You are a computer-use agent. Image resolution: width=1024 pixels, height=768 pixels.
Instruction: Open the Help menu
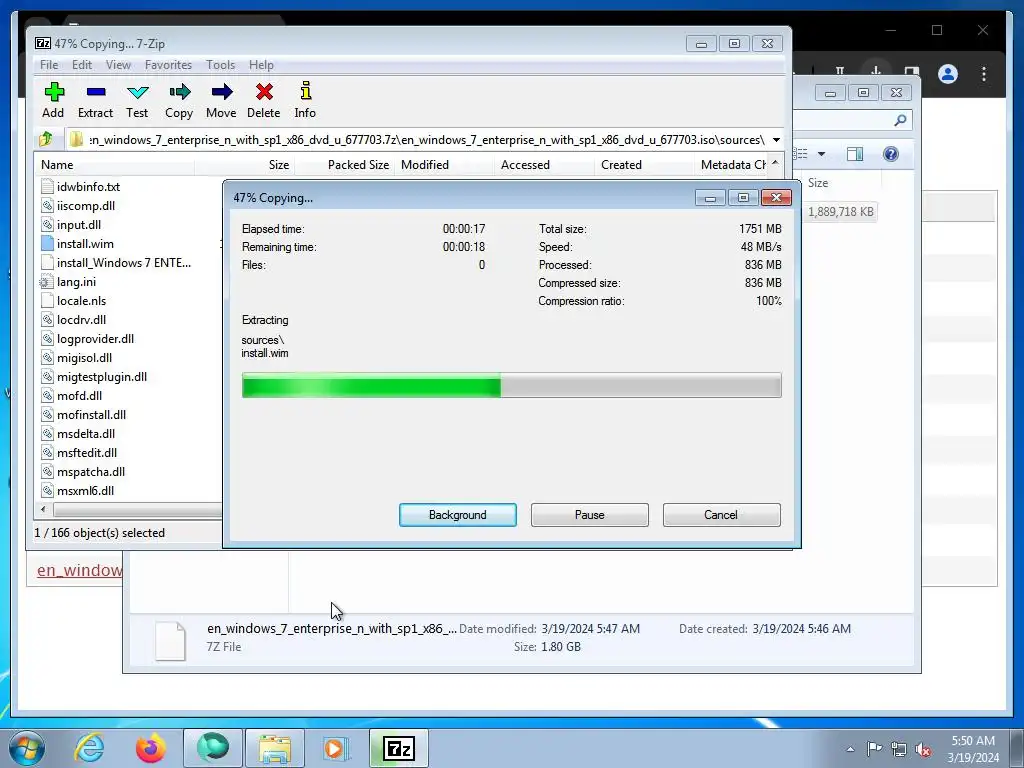click(261, 65)
